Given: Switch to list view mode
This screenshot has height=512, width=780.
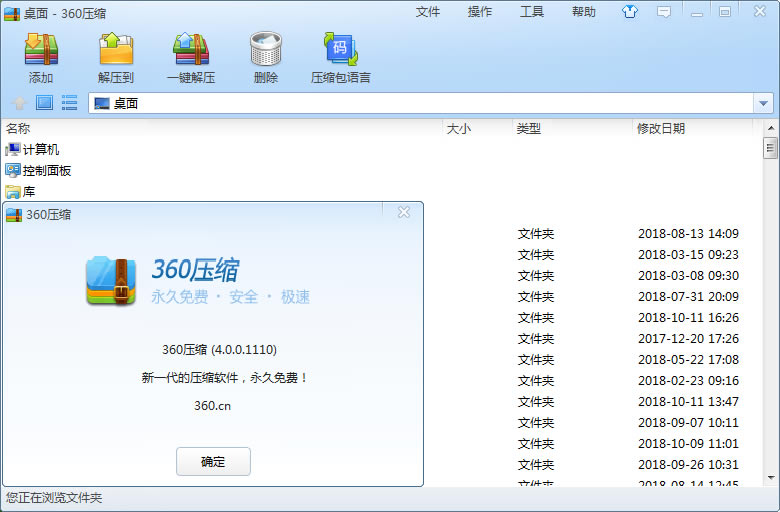Looking at the screenshot, I should pos(69,103).
